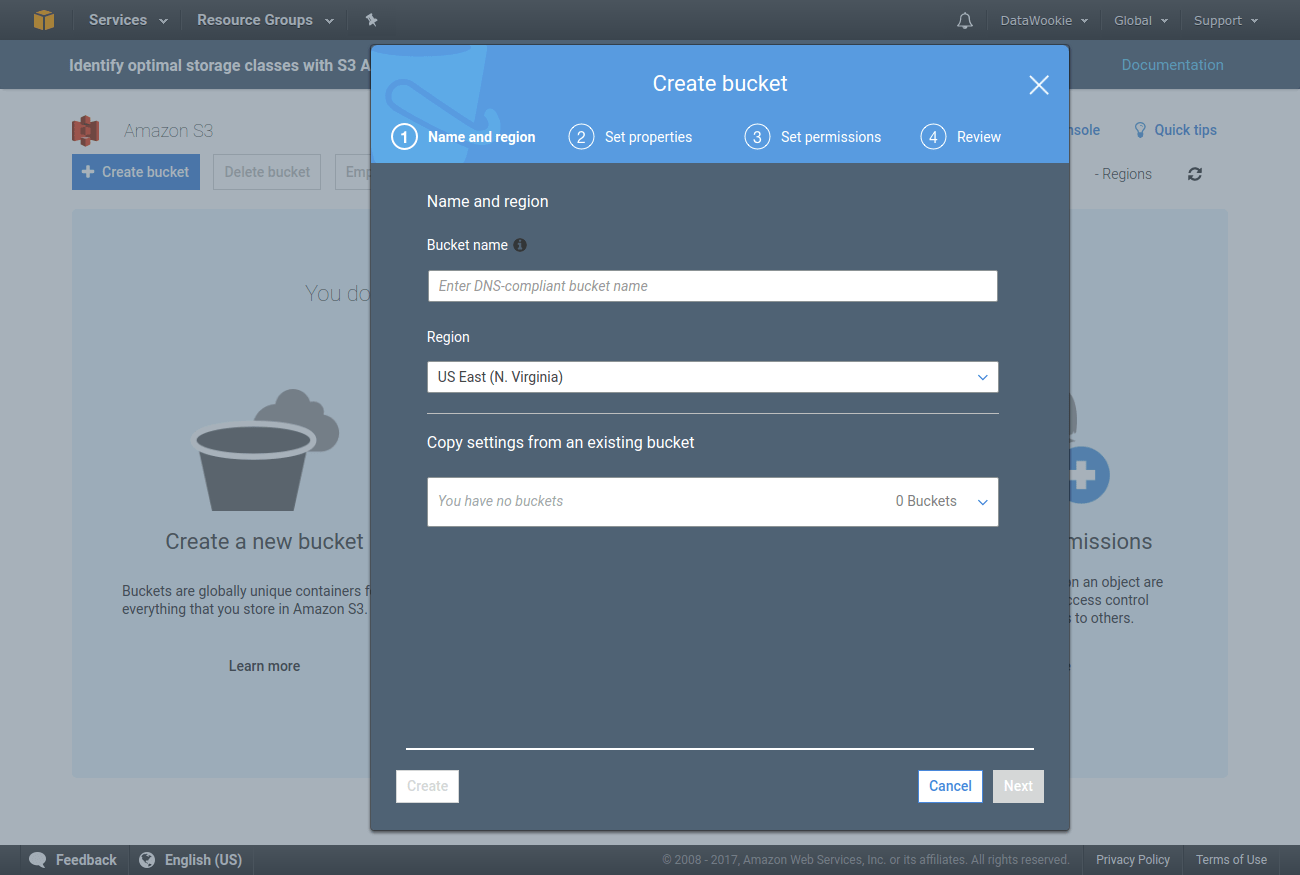This screenshot has width=1300, height=875.
Task: Click the AWS home logo icon
Action: (x=43, y=20)
